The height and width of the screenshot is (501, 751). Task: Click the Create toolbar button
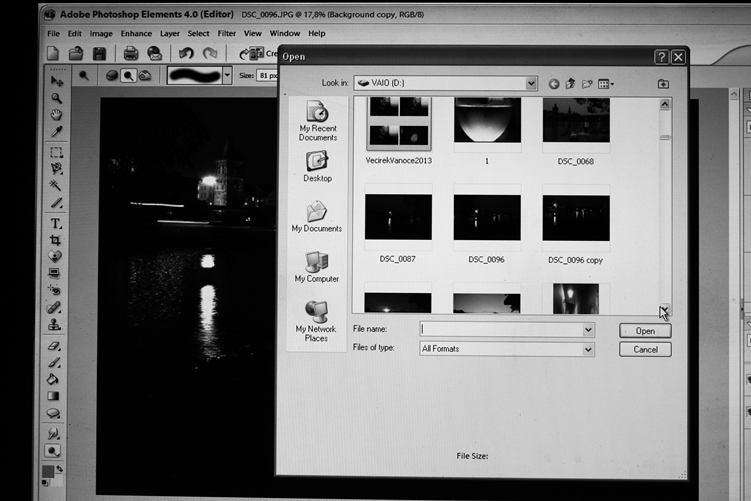click(258, 53)
